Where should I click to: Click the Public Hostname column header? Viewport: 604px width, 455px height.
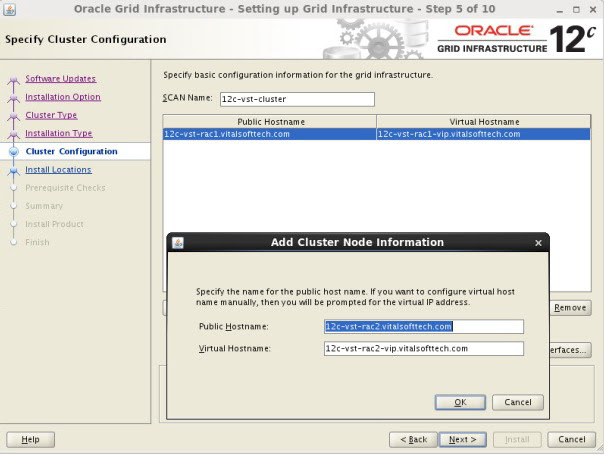270,122
